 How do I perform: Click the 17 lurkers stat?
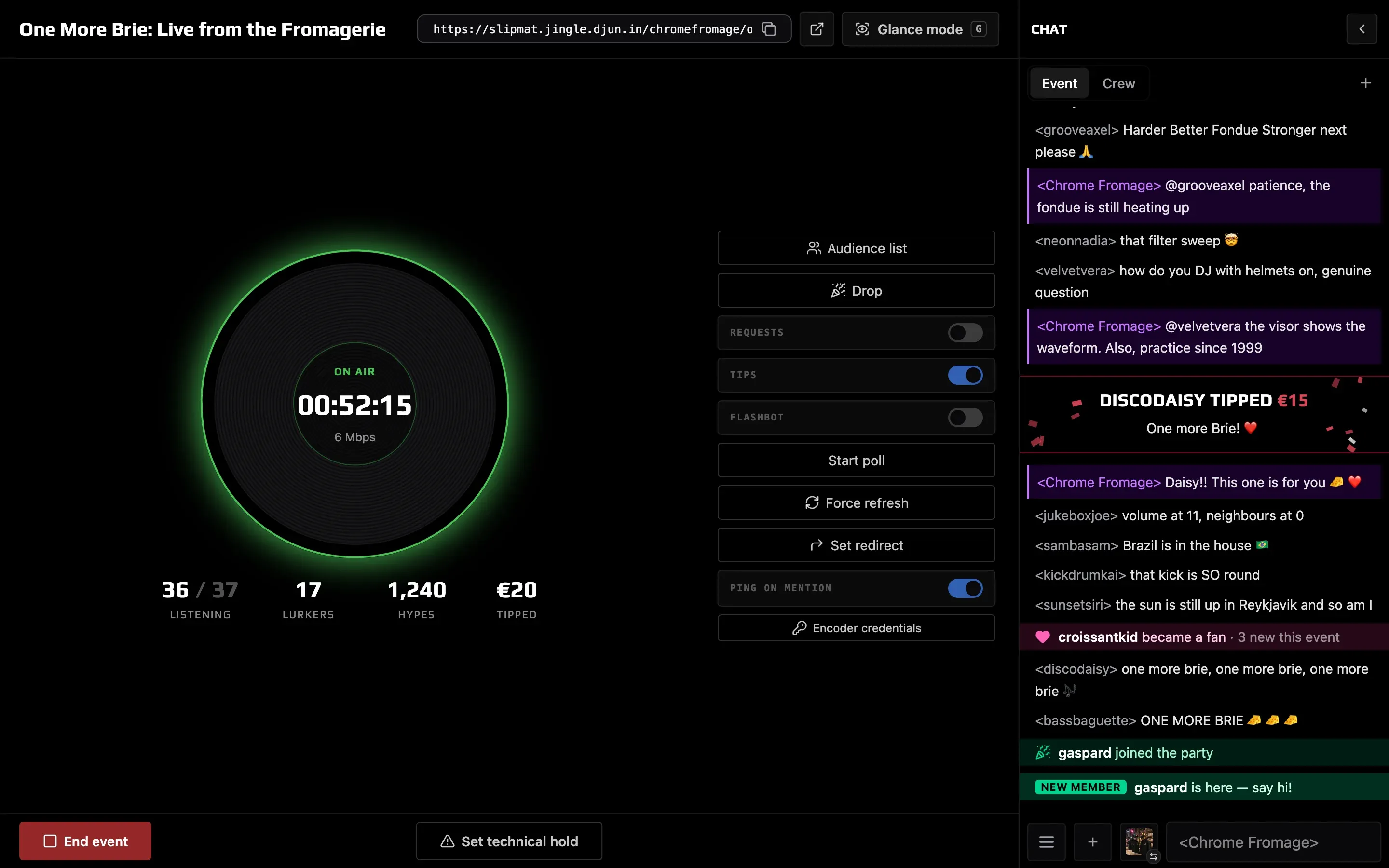[x=308, y=599]
